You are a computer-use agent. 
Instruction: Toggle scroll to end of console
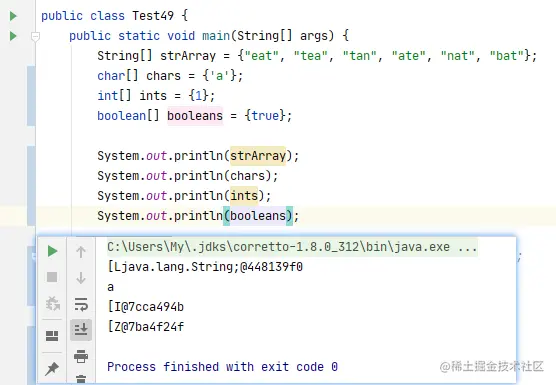point(81,330)
